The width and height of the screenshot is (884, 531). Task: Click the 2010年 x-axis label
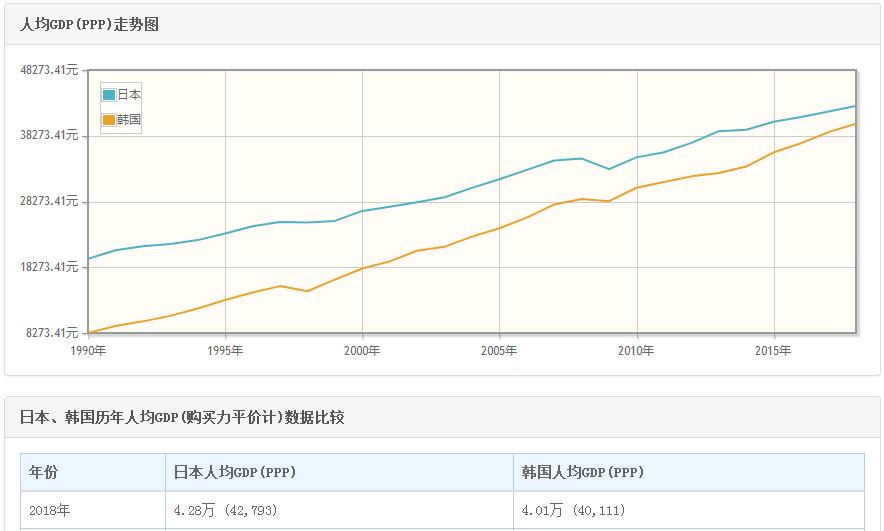pyautogui.click(x=636, y=350)
